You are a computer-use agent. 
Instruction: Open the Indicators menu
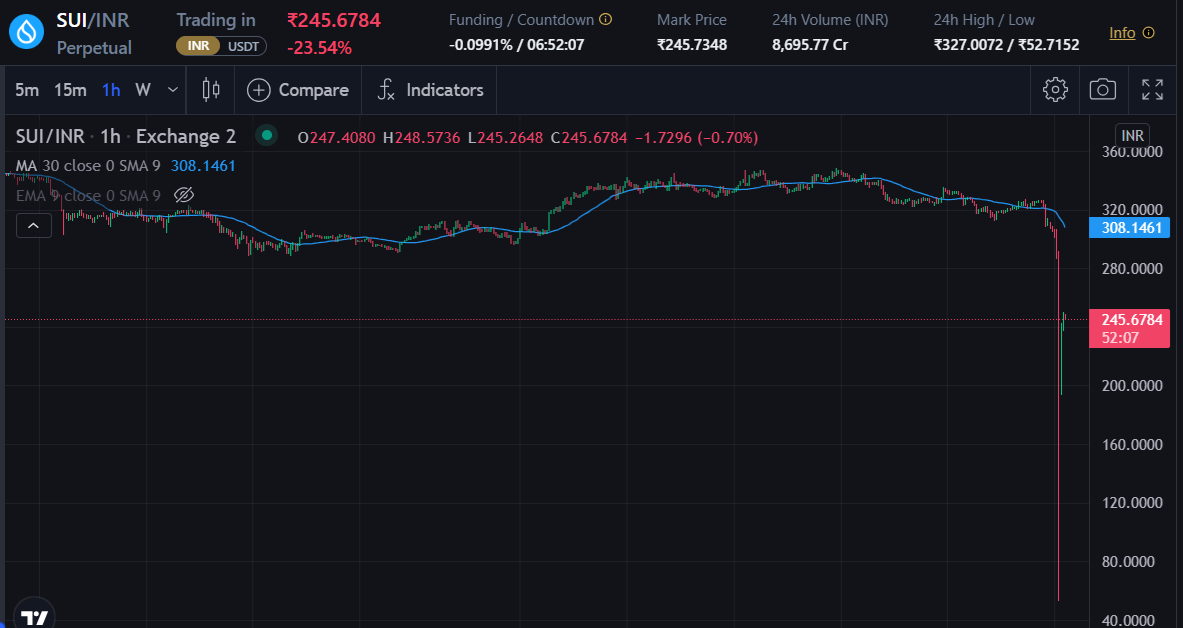(430, 90)
